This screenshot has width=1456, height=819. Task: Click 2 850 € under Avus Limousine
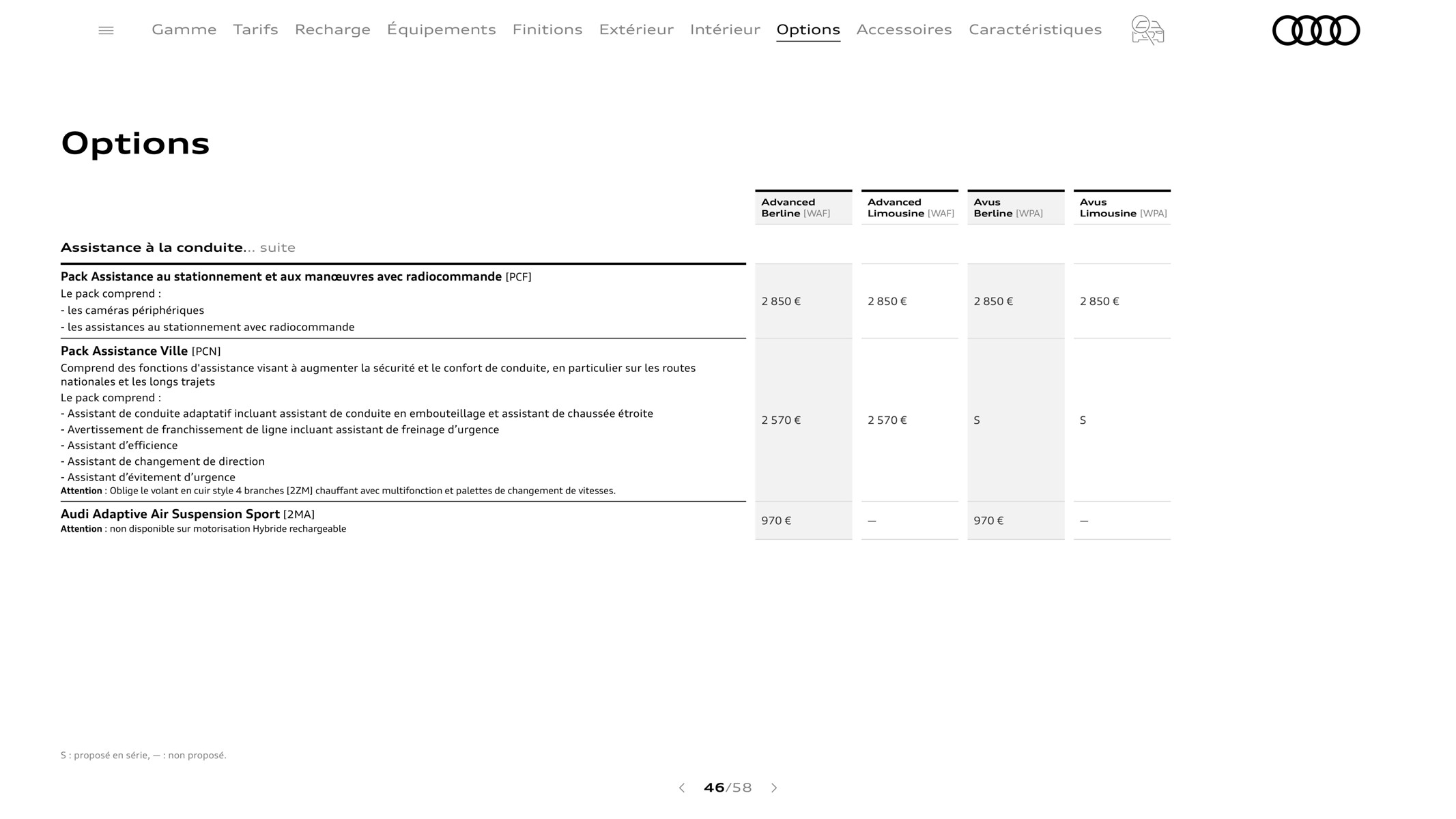pyautogui.click(x=1100, y=301)
